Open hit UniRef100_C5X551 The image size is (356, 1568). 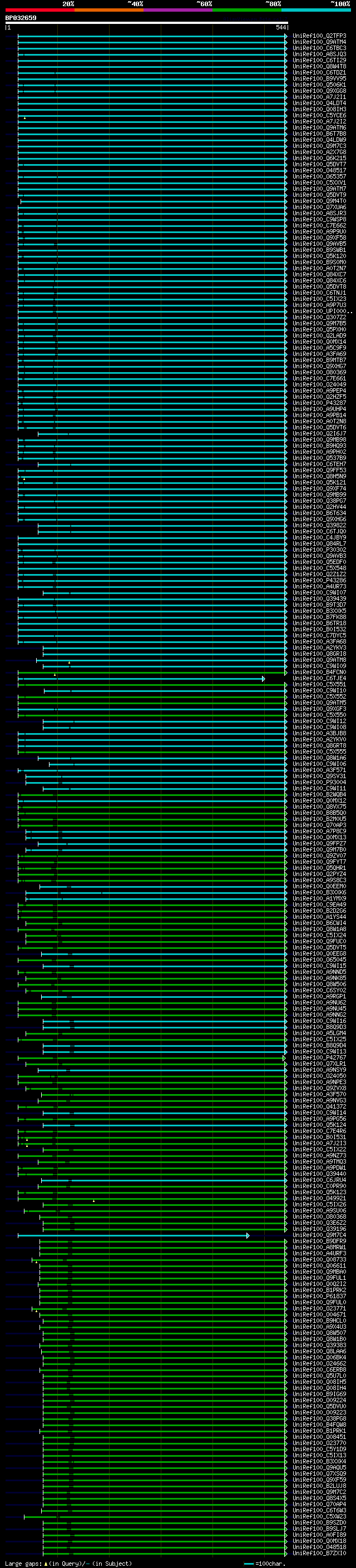pyautogui.click(x=319, y=684)
